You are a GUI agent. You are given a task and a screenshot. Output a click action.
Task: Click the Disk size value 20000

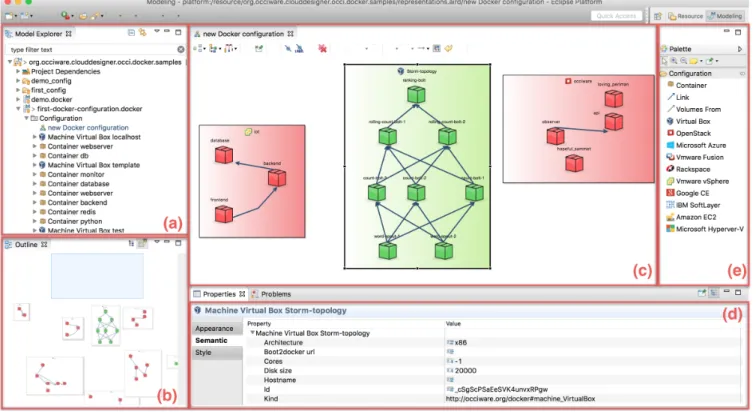[x=465, y=371]
